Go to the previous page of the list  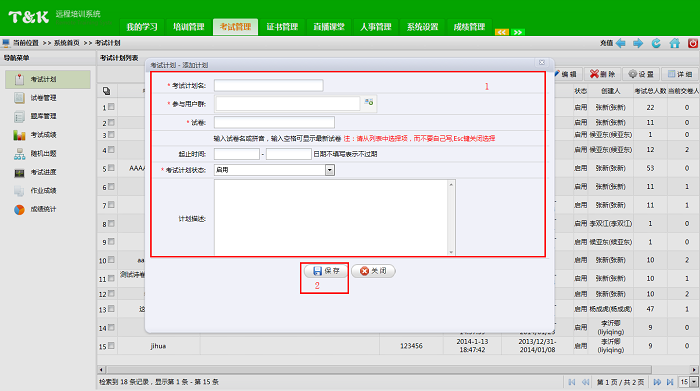(586, 382)
